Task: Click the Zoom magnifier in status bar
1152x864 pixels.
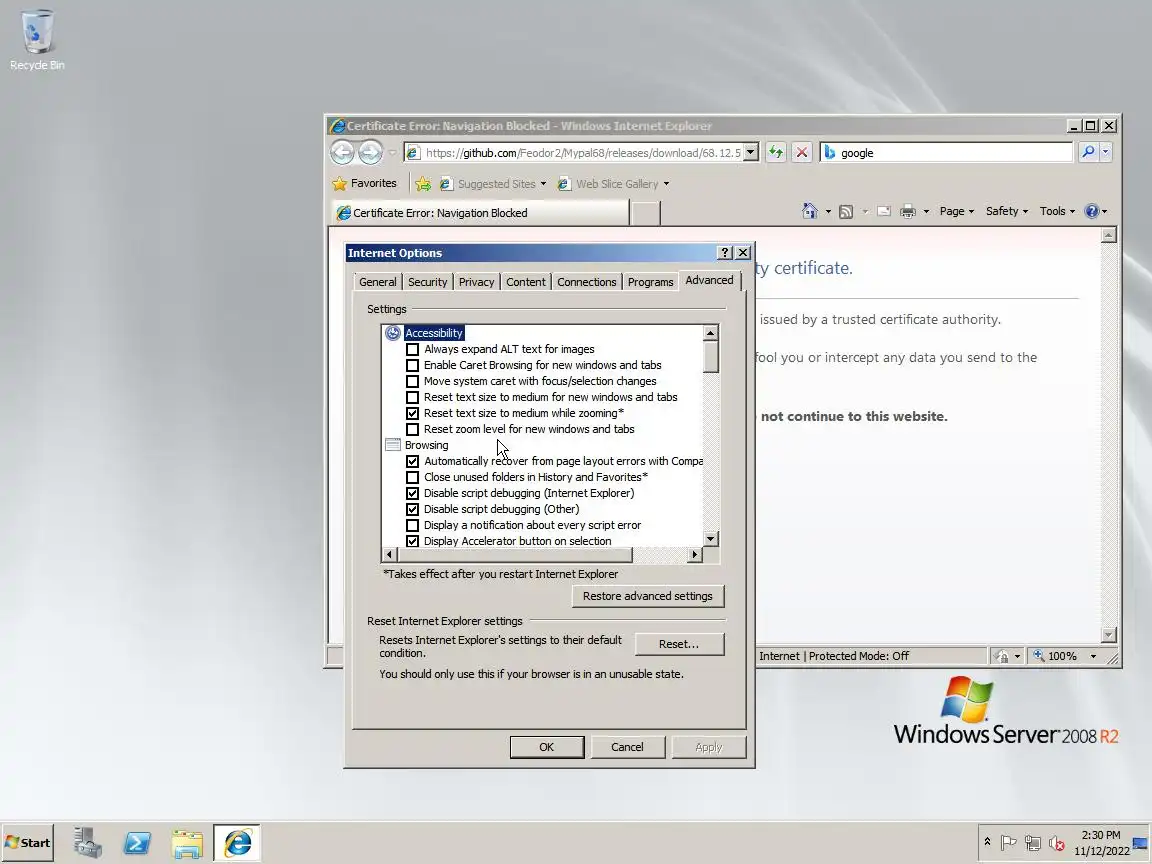Action: (x=1039, y=655)
